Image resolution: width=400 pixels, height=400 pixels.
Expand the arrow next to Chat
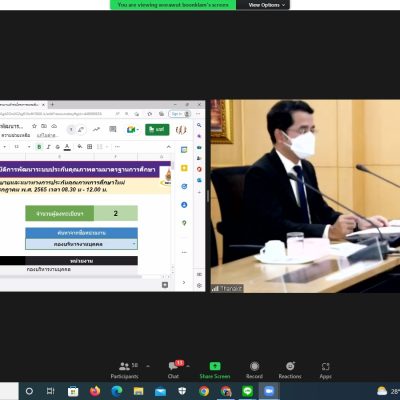click(188, 366)
